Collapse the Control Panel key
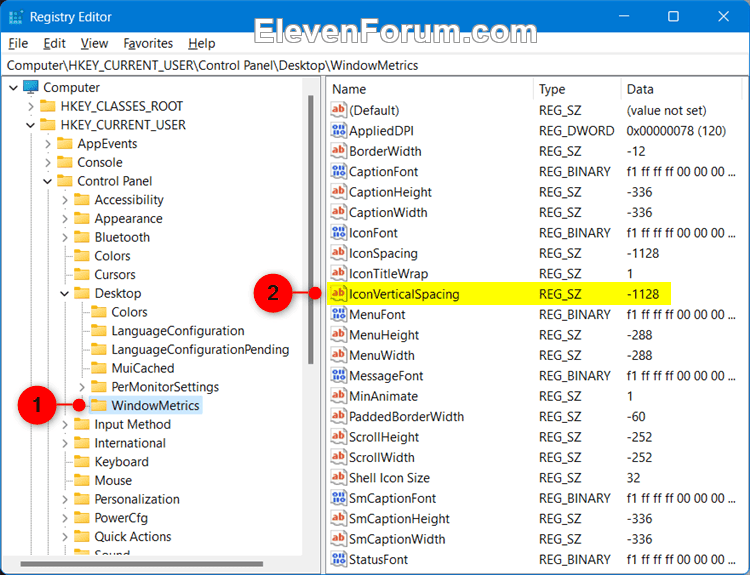Viewport: 750px width, 575px height. [47, 181]
